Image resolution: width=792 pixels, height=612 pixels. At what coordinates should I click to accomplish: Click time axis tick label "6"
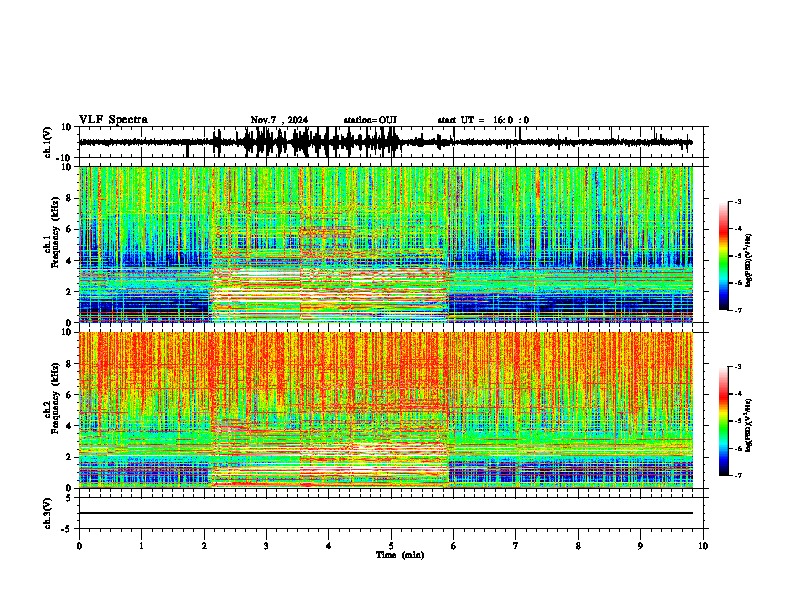click(x=453, y=546)
